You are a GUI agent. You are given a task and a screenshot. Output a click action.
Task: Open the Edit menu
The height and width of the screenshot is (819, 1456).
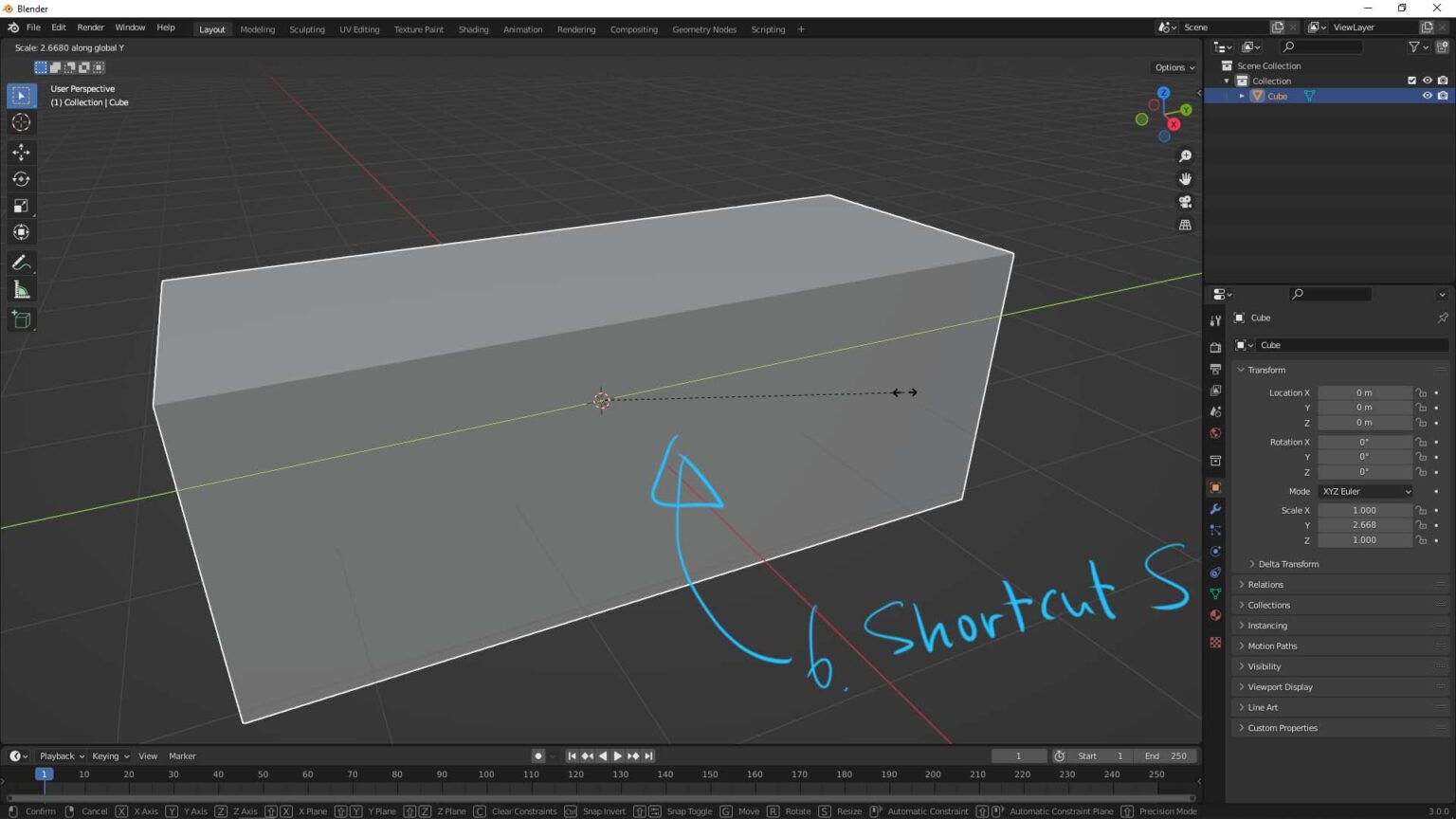pos(58,27)
